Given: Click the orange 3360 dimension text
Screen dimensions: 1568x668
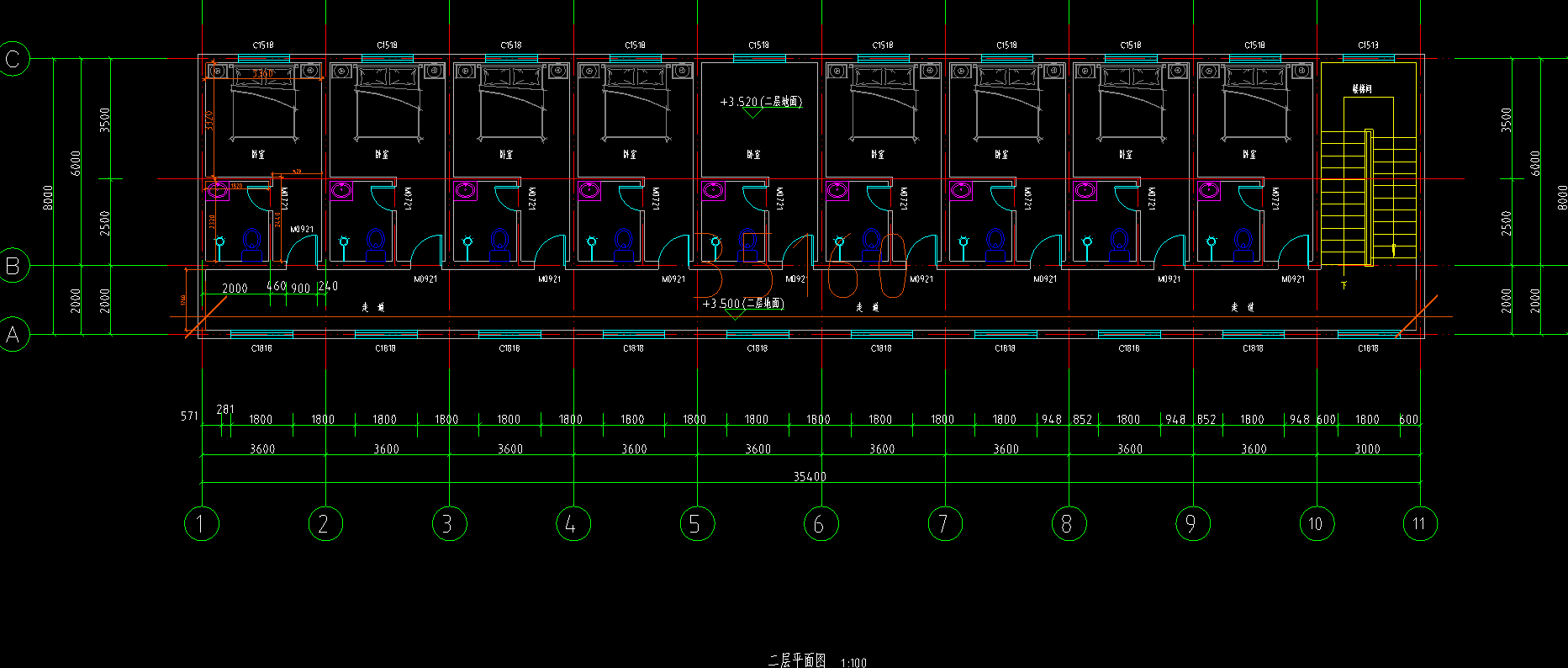Looking at the screenshot, I should (x=262, y=74).
